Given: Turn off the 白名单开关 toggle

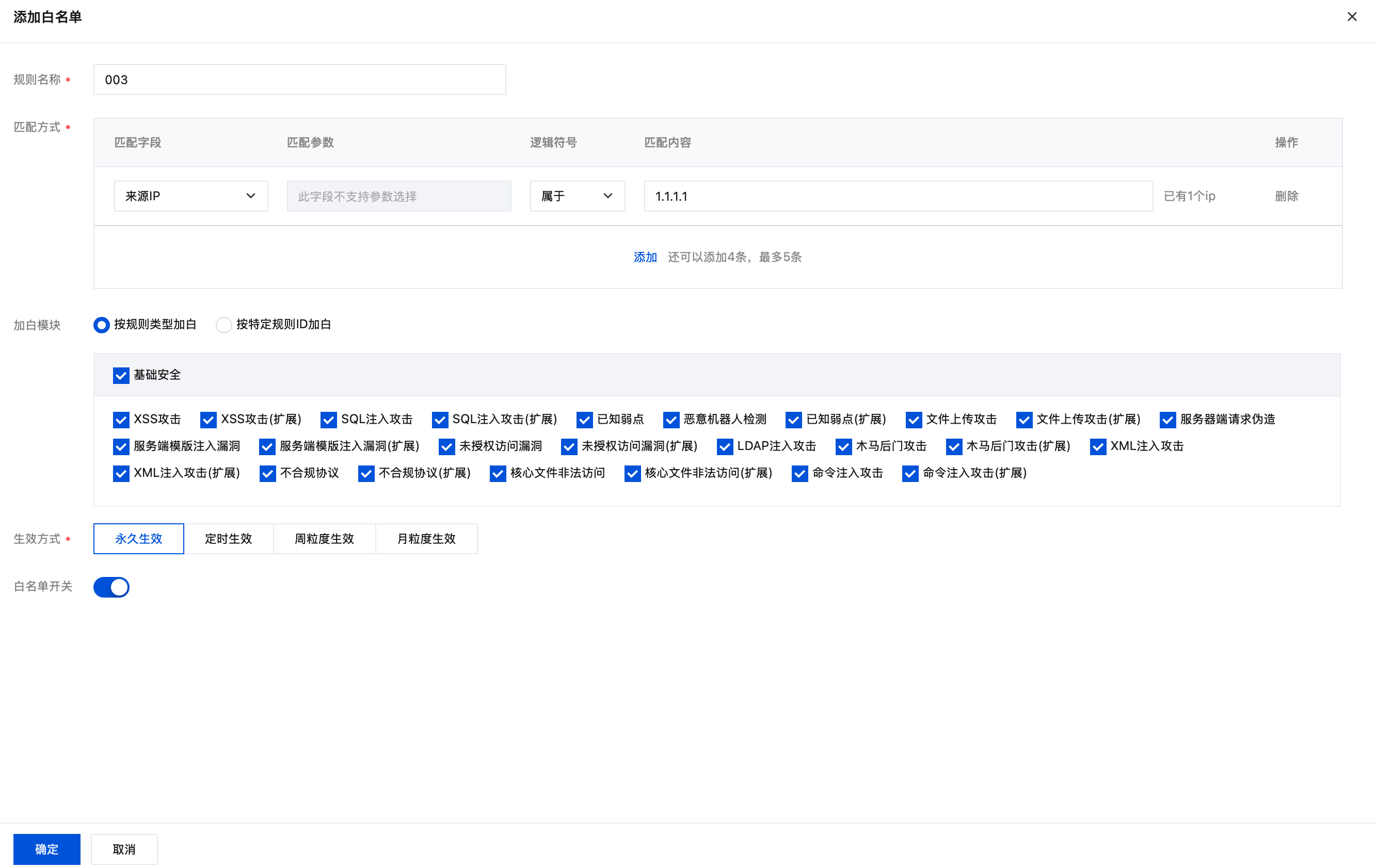Looking at the screenshot, I should pyautogui.click(x=111, y=587).
